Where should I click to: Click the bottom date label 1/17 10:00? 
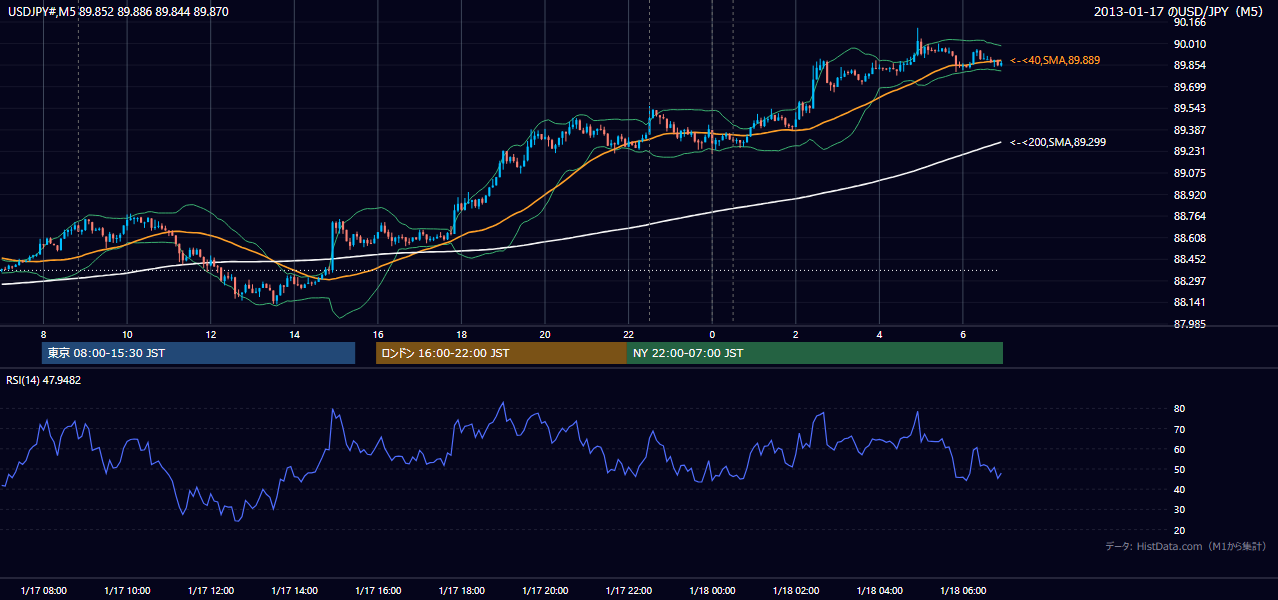click(x=127, y=591)
